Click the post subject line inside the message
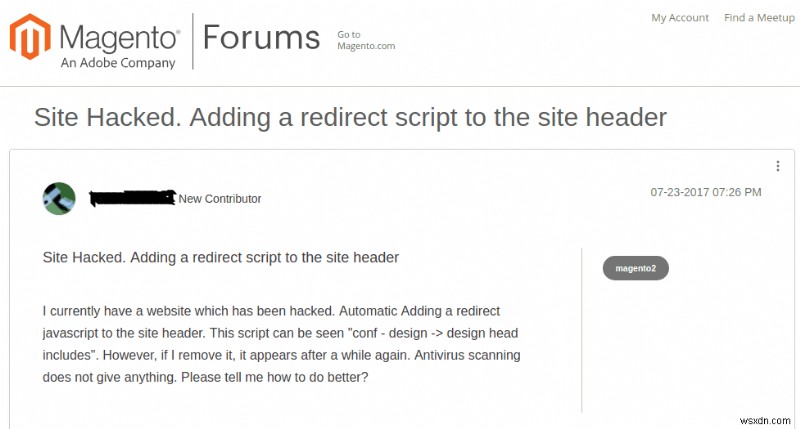The height and width of the screenshot is (429, 800). [221, 257]
